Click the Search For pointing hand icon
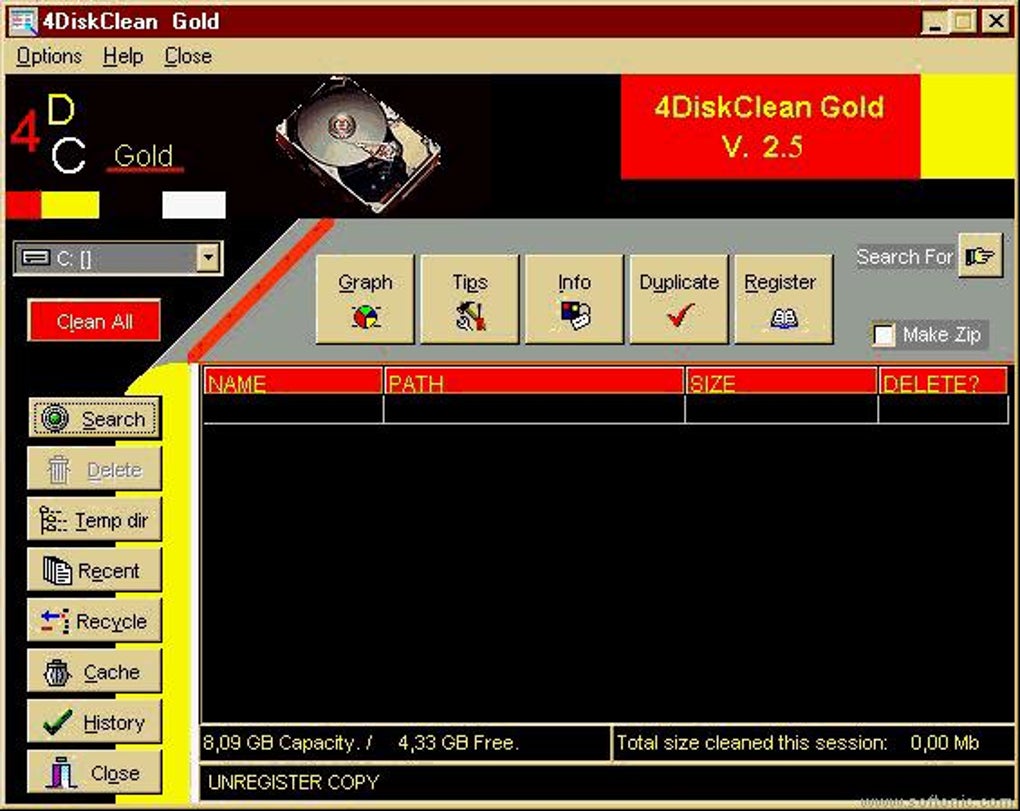The width and height of the screenshot is (1020, 811). coord(980,256)
